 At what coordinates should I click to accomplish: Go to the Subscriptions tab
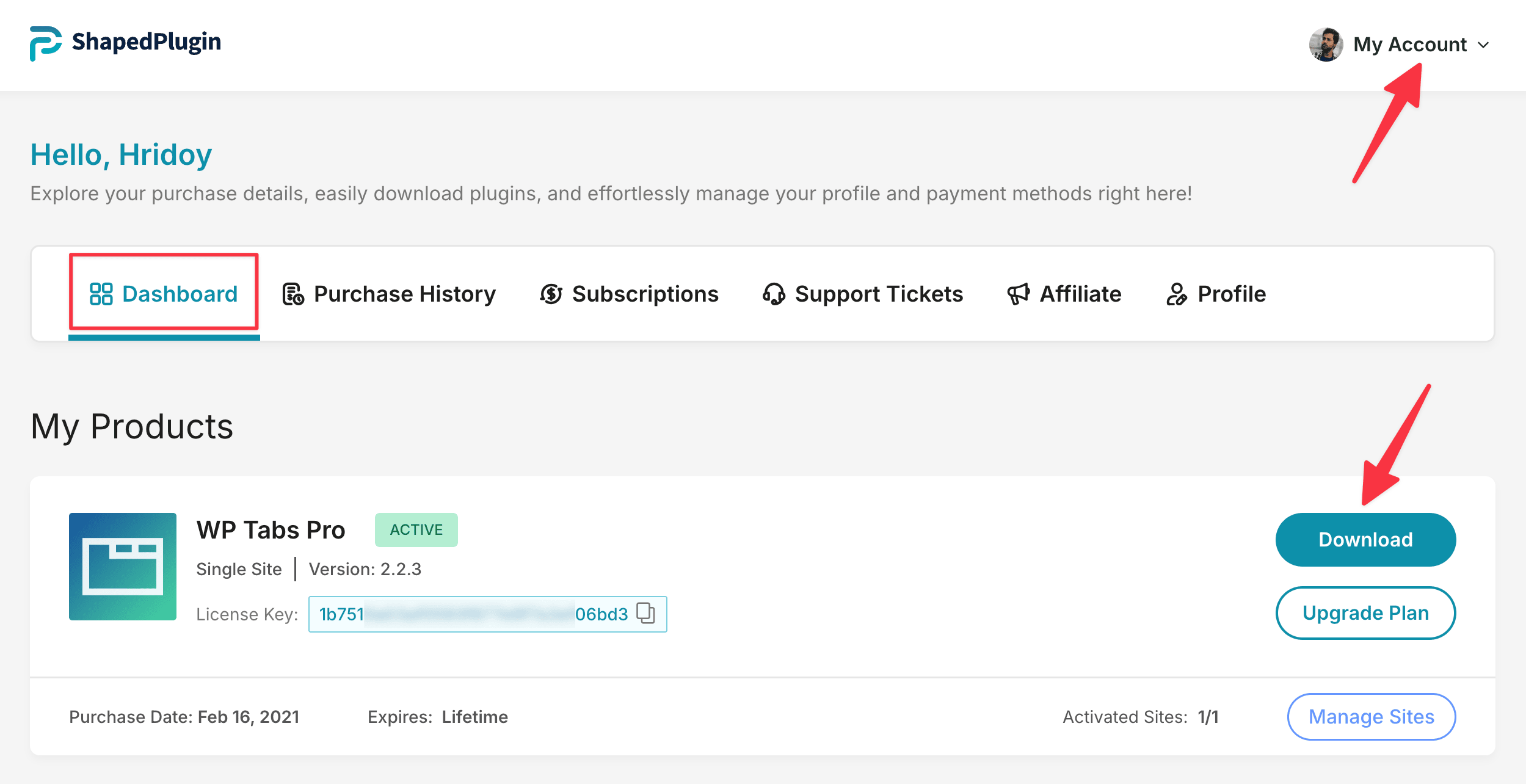[630, 294]
